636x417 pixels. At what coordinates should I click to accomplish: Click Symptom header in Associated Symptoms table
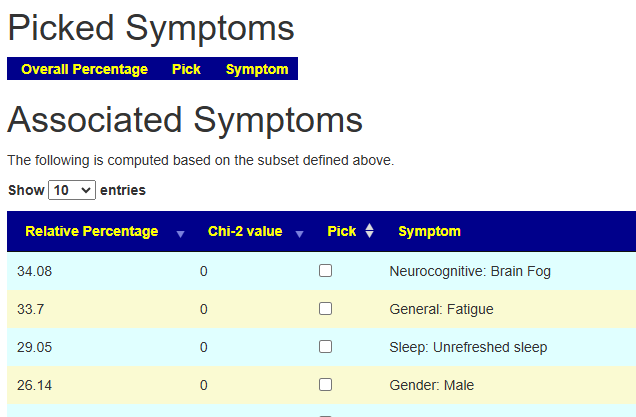(429, 231)
